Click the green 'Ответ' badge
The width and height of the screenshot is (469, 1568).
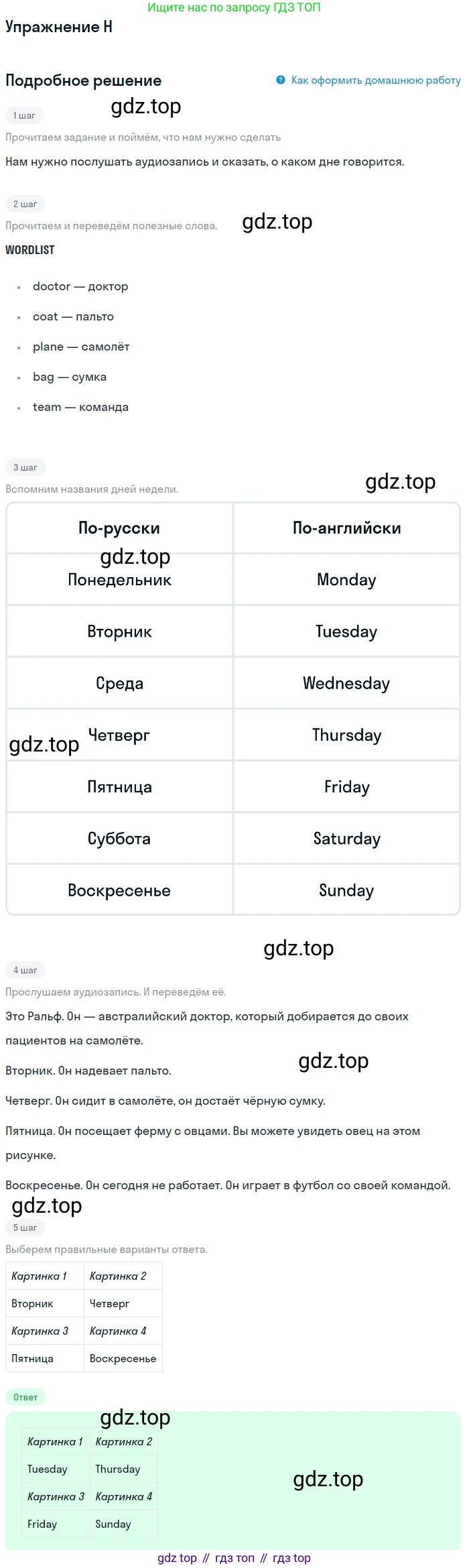coord(25,1398)
